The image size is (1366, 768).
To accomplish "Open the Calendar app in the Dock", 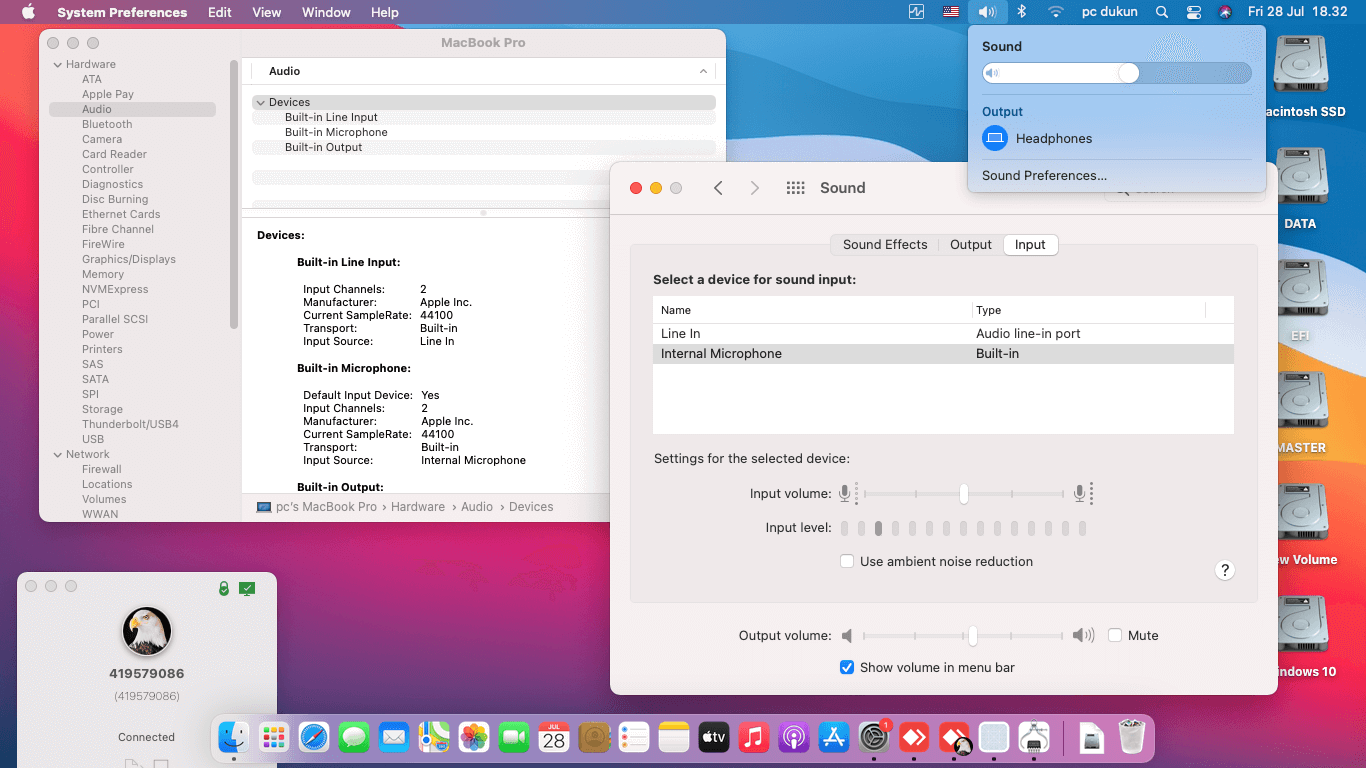I will pyautogui.click(x=554, y=738).
